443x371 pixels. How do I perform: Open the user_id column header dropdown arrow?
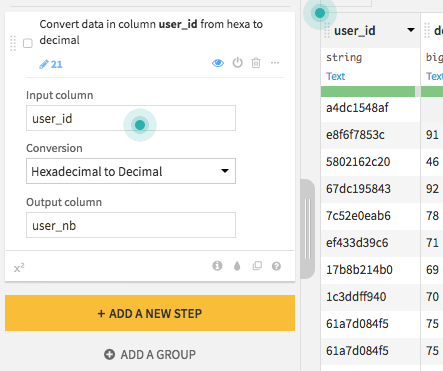411,30
